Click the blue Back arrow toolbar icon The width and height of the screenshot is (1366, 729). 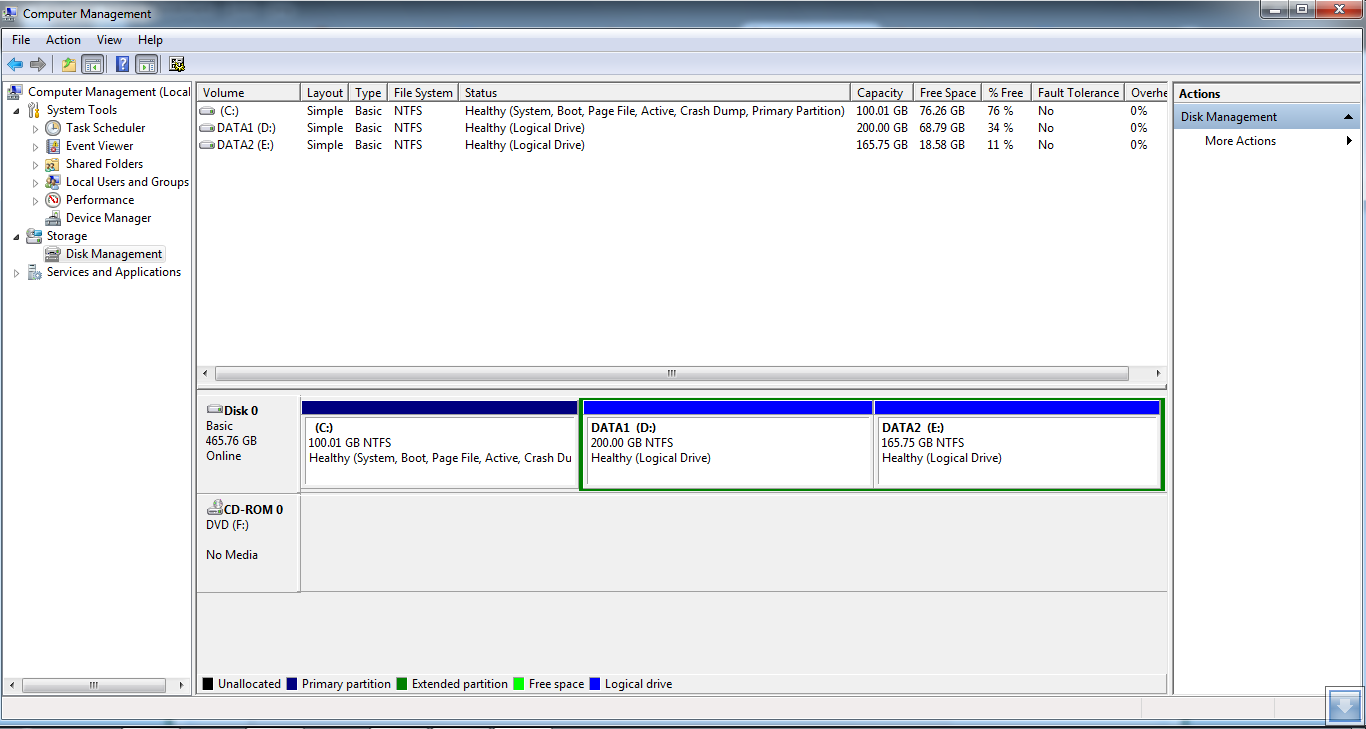tap(15, 65)
